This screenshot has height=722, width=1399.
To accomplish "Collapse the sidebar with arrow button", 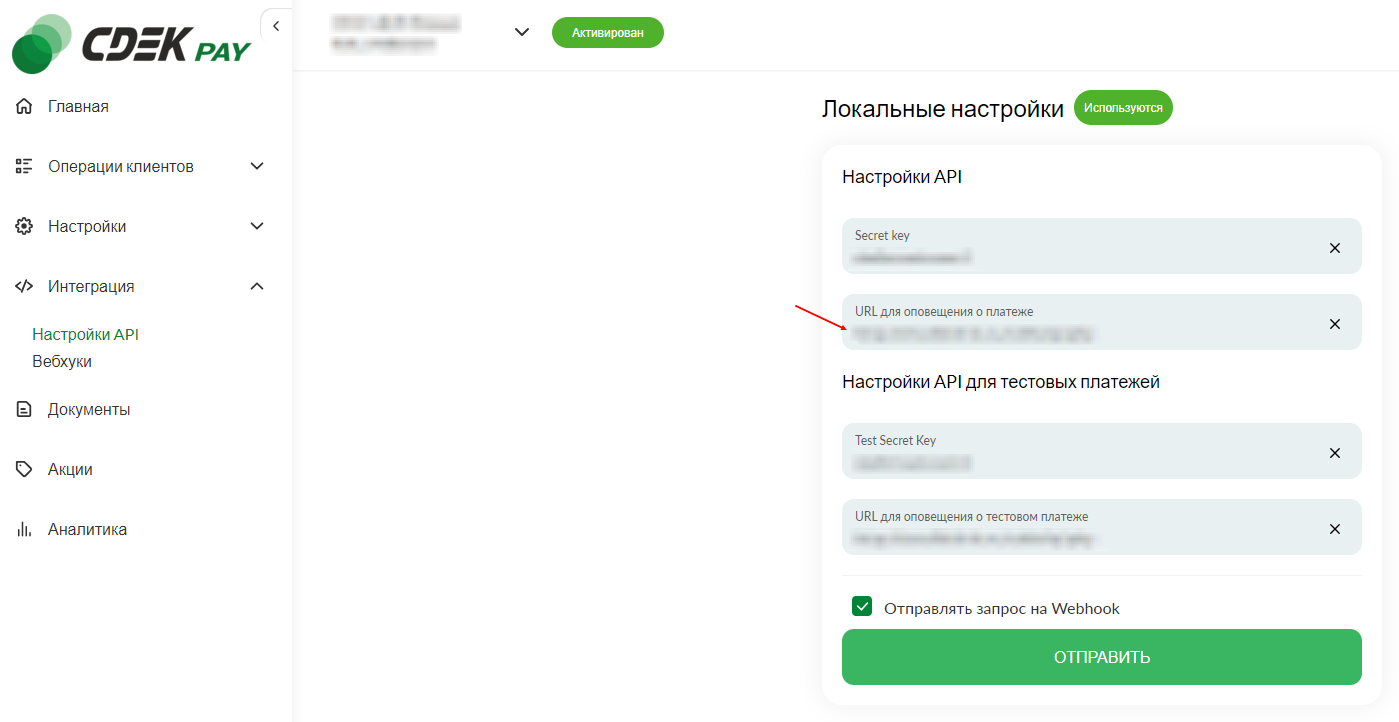I will pyautogui.click(x=276, y=26).
